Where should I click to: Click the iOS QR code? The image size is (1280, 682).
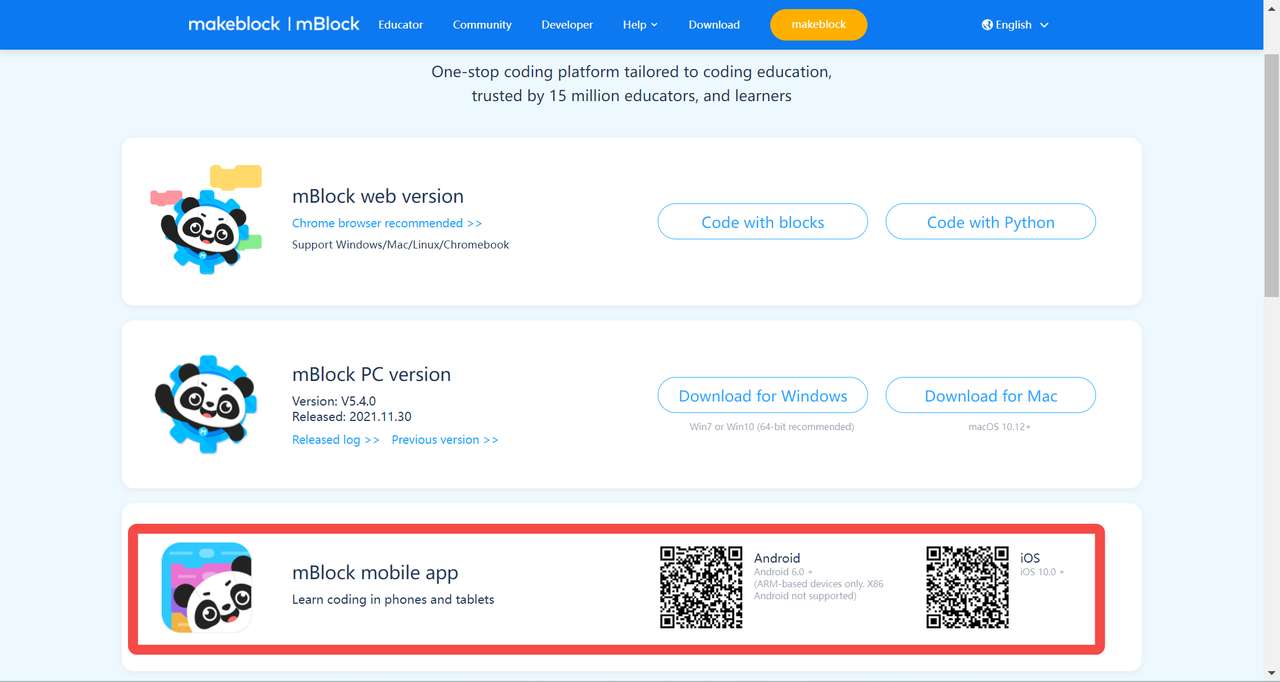click(967, 587)
